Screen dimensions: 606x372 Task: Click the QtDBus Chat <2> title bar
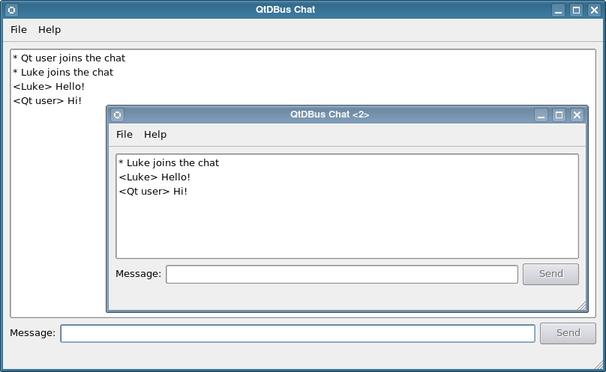coord(329,115)
